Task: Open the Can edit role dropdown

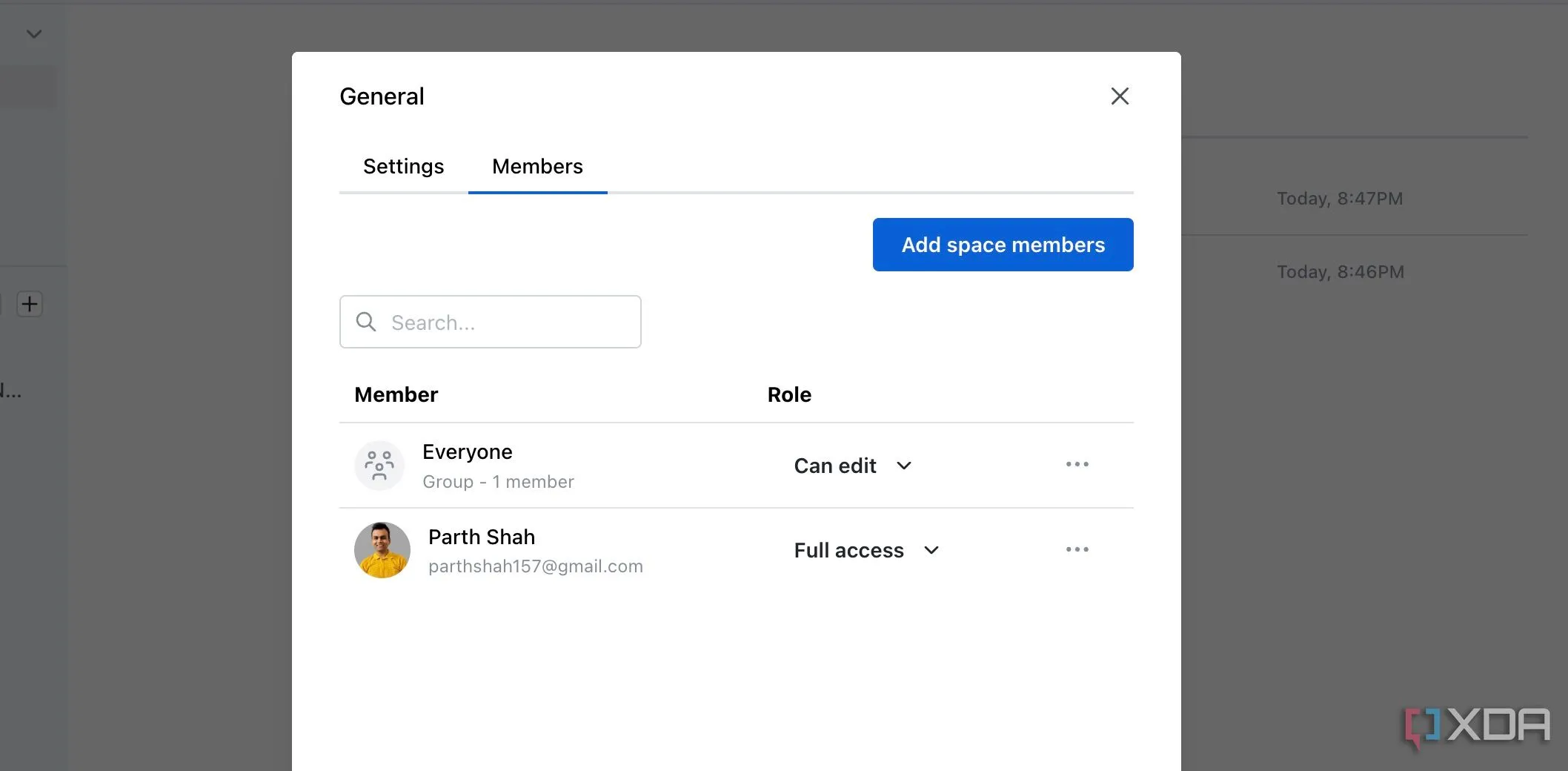Action: click(x=852, y=466)
